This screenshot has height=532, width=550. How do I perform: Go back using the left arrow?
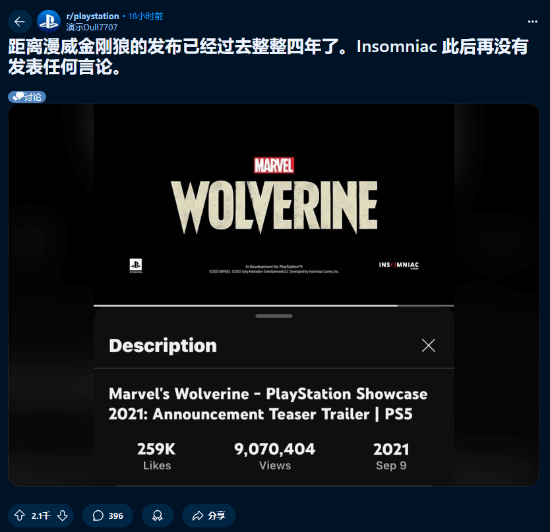click(20, 22)
